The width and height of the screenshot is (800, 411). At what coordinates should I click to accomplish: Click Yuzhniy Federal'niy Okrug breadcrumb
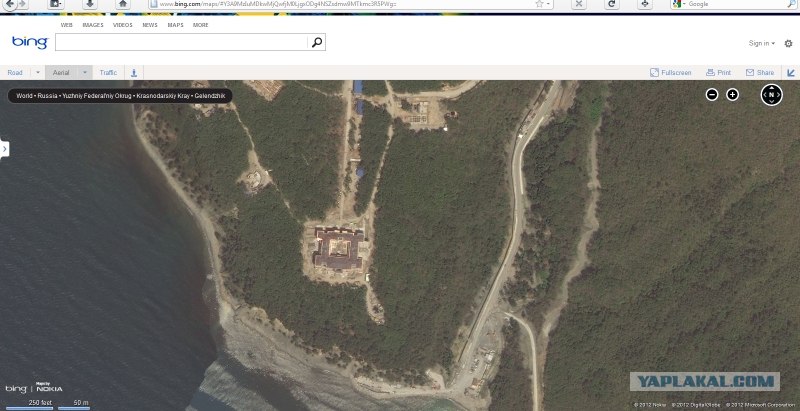[97, 96]
